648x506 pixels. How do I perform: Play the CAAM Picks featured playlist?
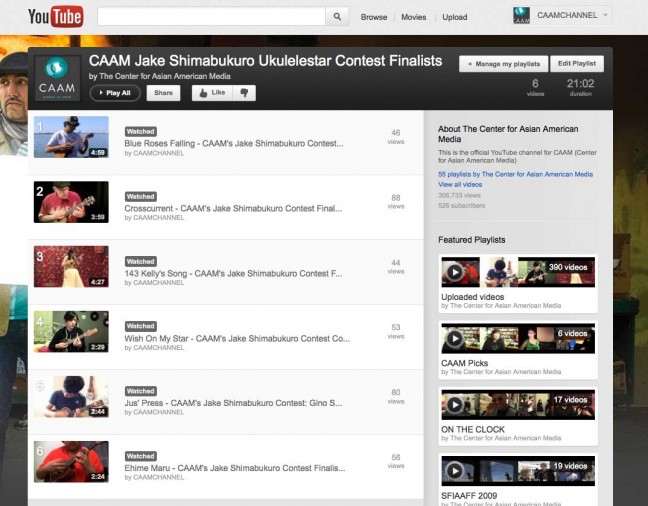click(x=454, y=338)
